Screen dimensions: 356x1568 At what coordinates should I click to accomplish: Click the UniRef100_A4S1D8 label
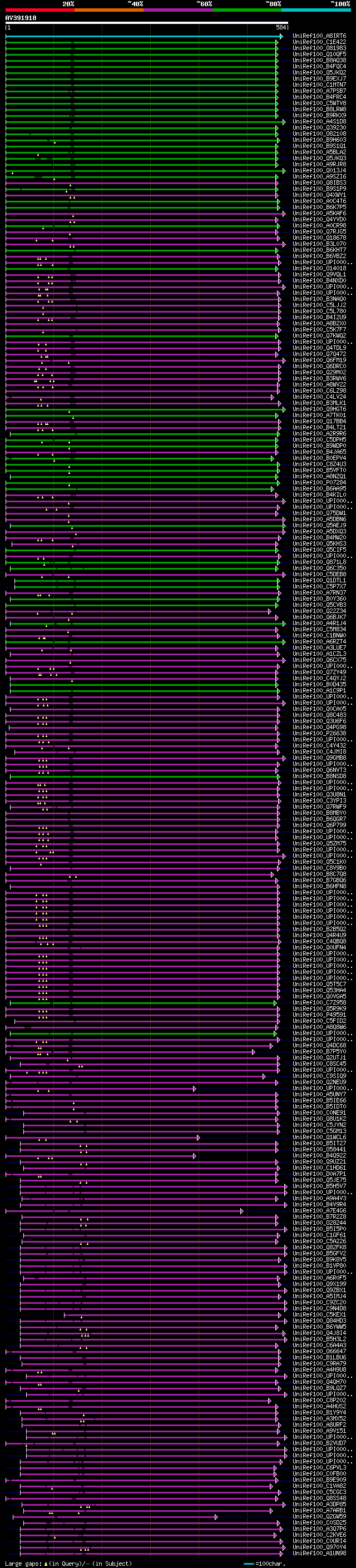pos(319,122)
